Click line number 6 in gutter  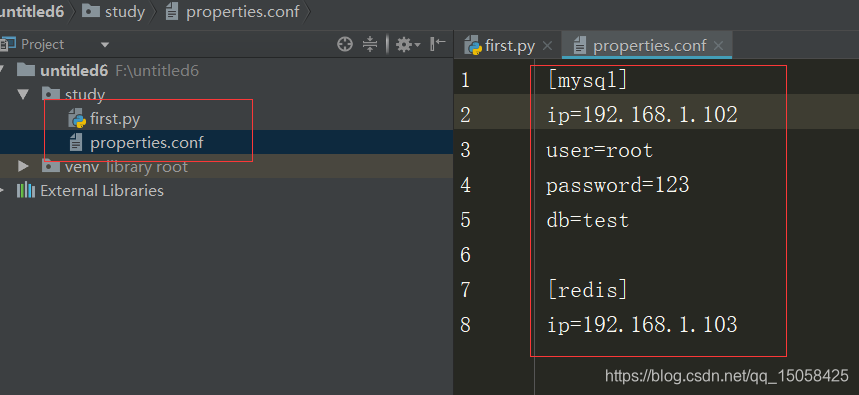tap(466, 255)
